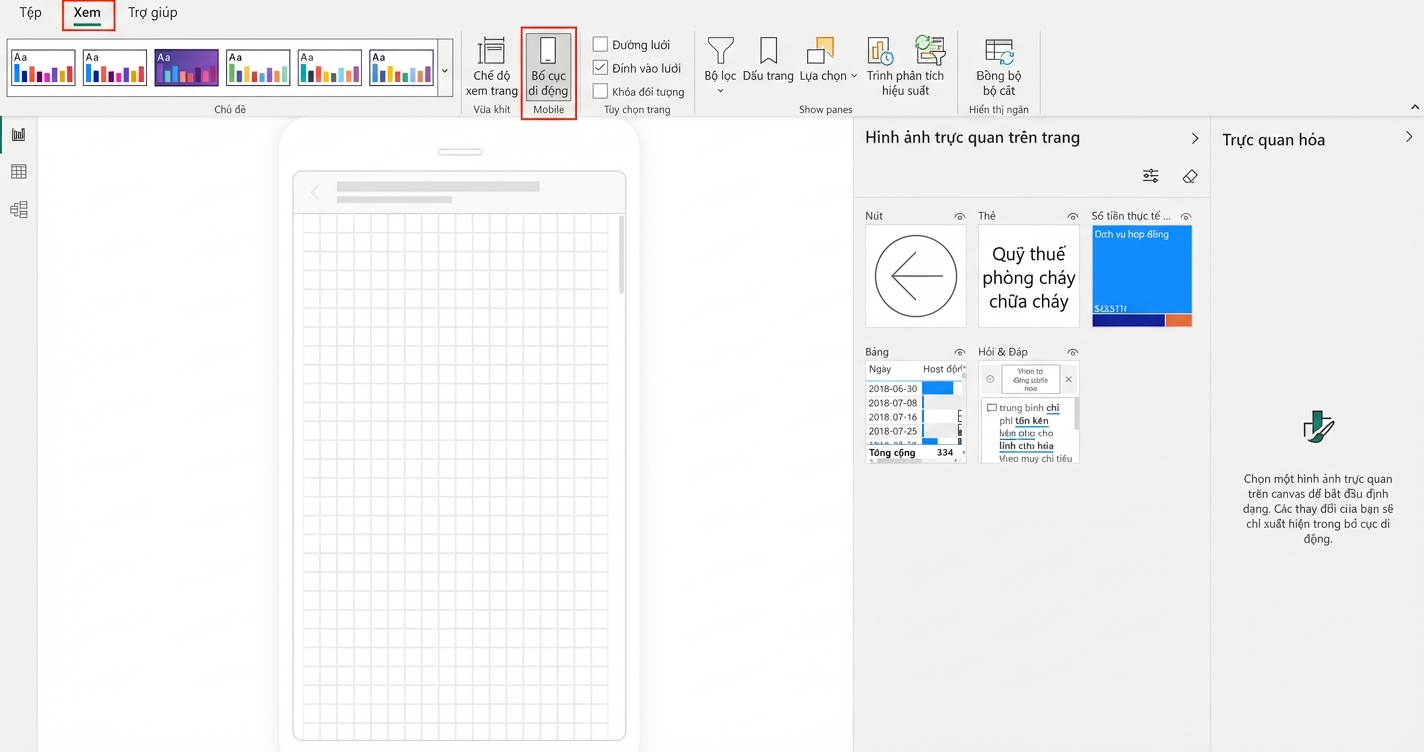Toggle Bố cục di động mobile layout

(548, 67)
